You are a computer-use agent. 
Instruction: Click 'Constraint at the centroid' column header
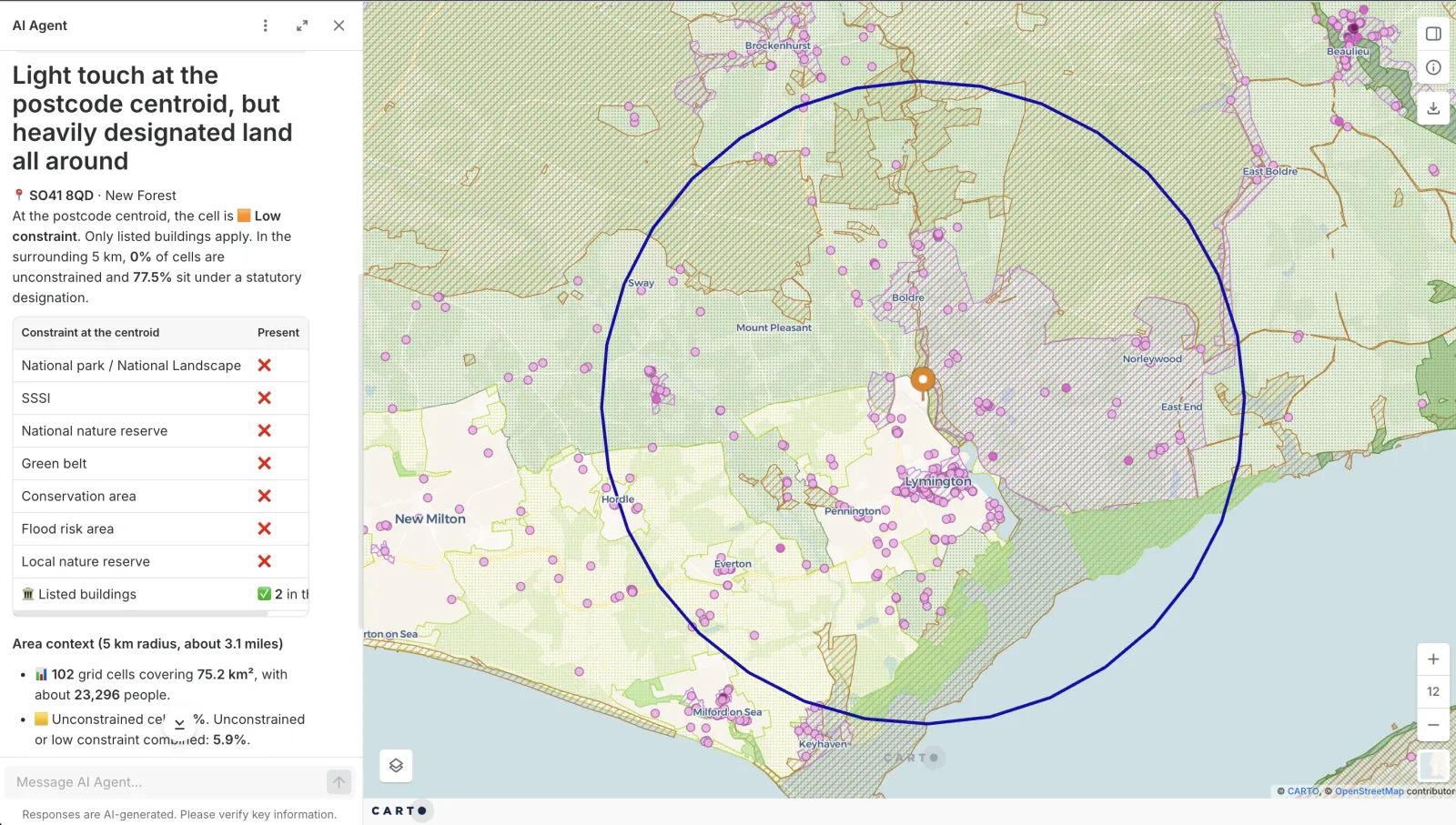tap(91, 333)
